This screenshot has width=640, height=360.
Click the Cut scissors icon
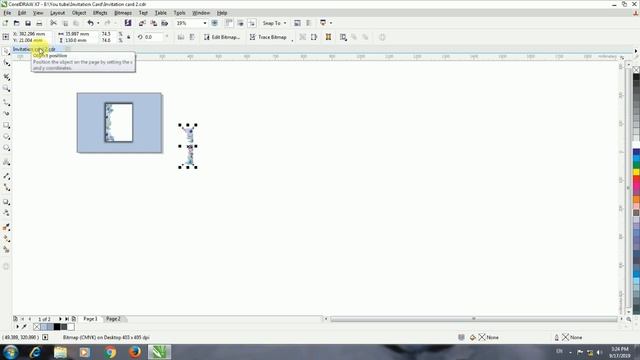pos(53,23)
